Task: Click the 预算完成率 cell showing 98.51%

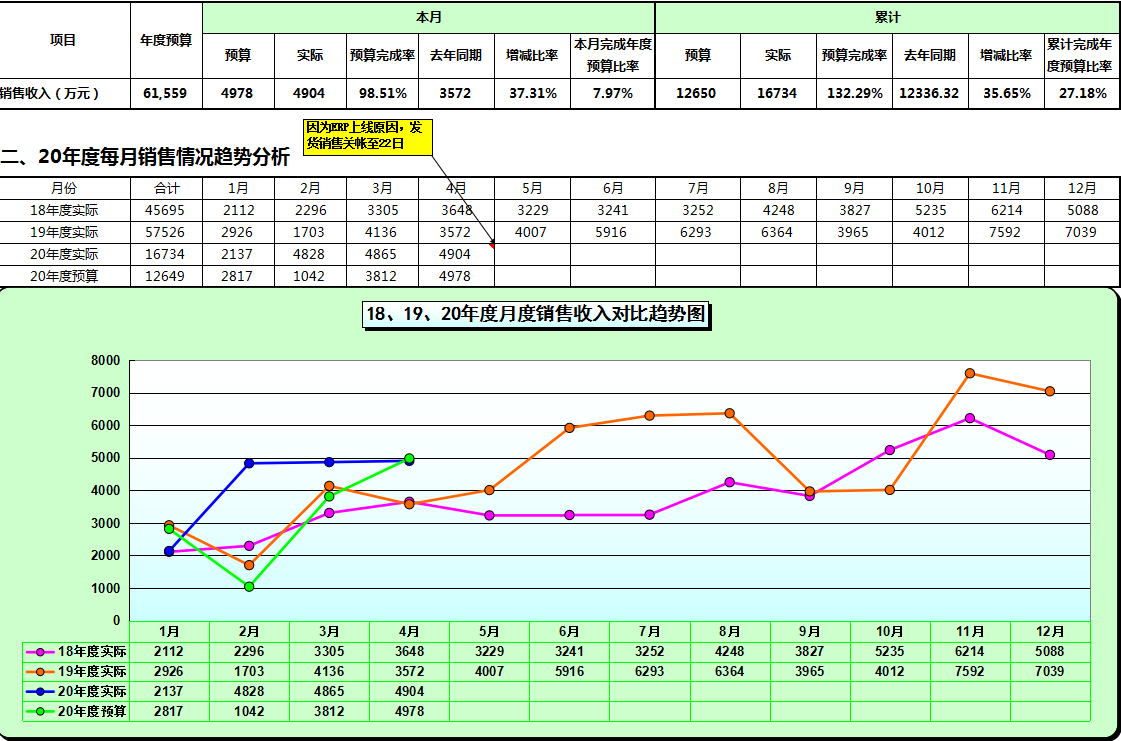Action: point(381,94)
